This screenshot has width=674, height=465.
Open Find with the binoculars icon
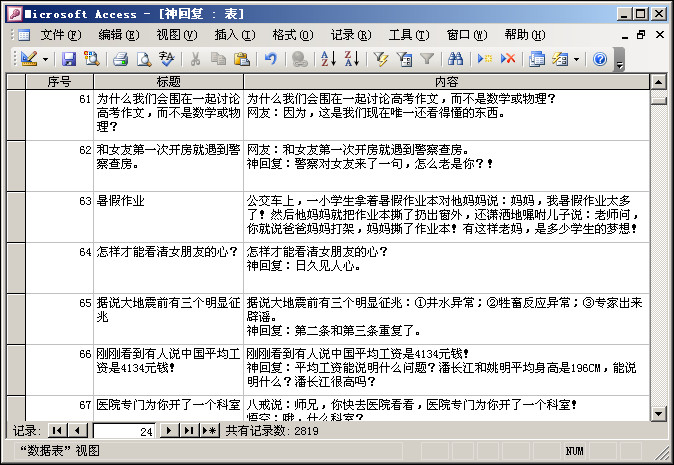pos(455,59)
